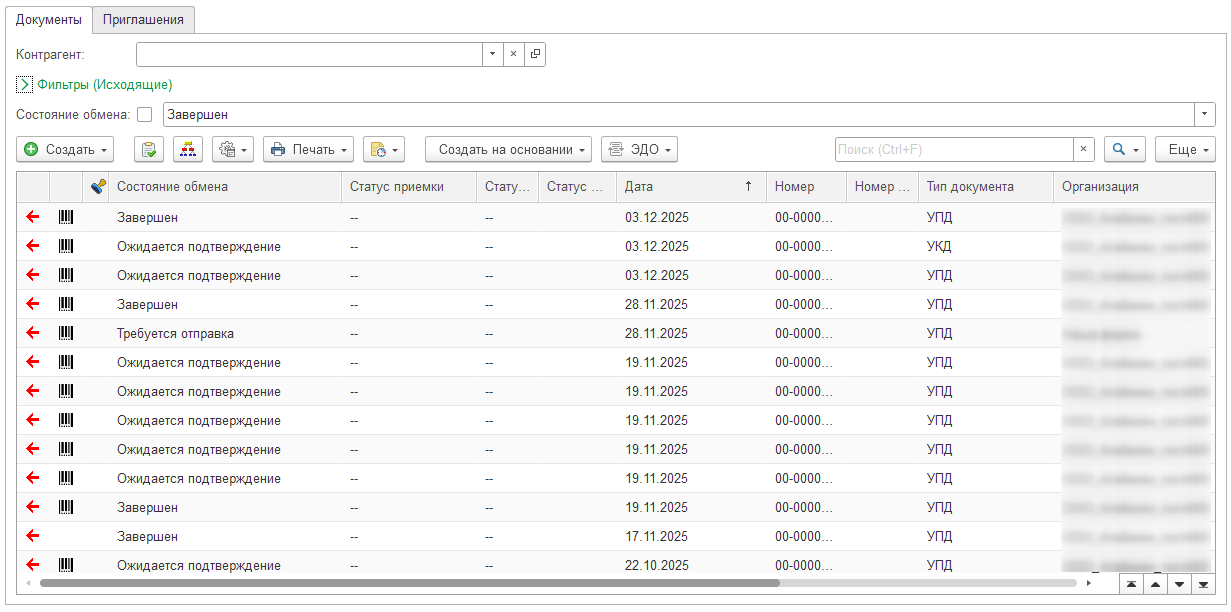Open the Создать на основании dropdown

click(x=508, y=150)
